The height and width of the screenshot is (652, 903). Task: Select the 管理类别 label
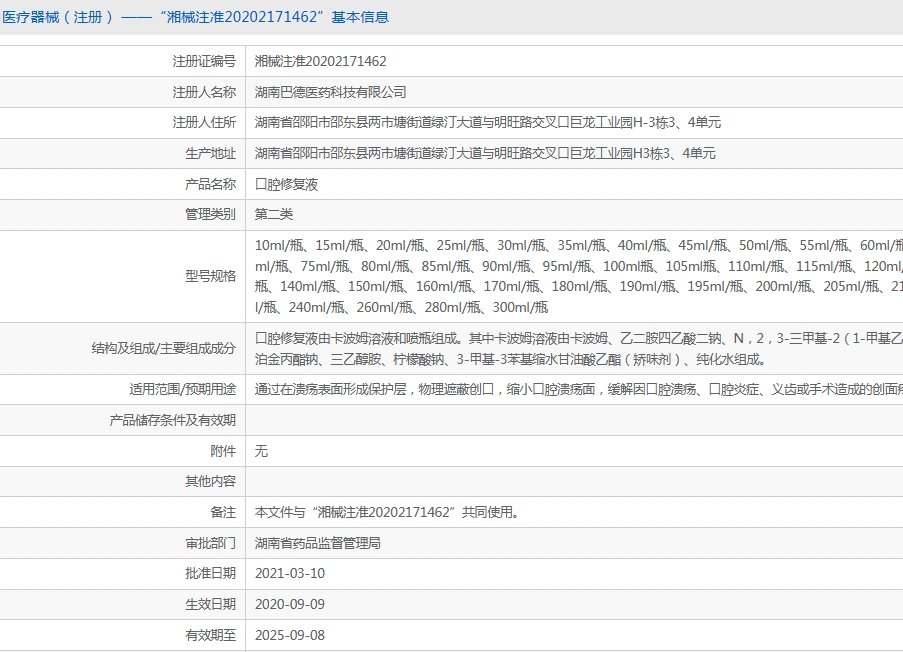point(210,214)
